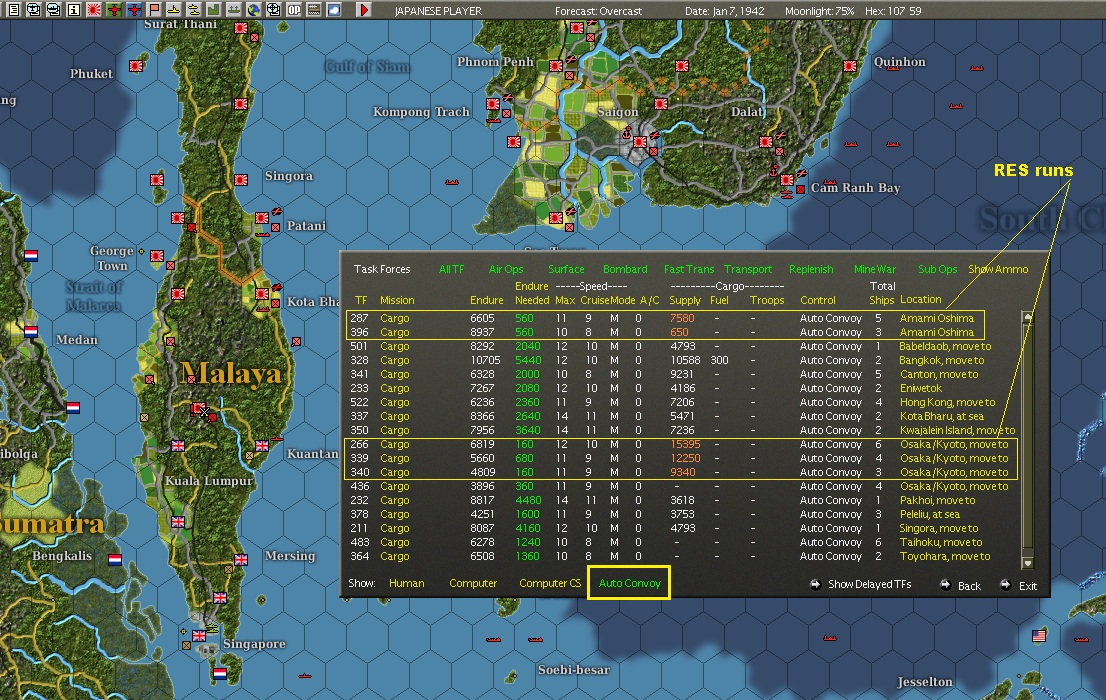This screenshot has width=1106, height=700.
Task: Switch to the Sub Ops filter
Action: point(937,269)
